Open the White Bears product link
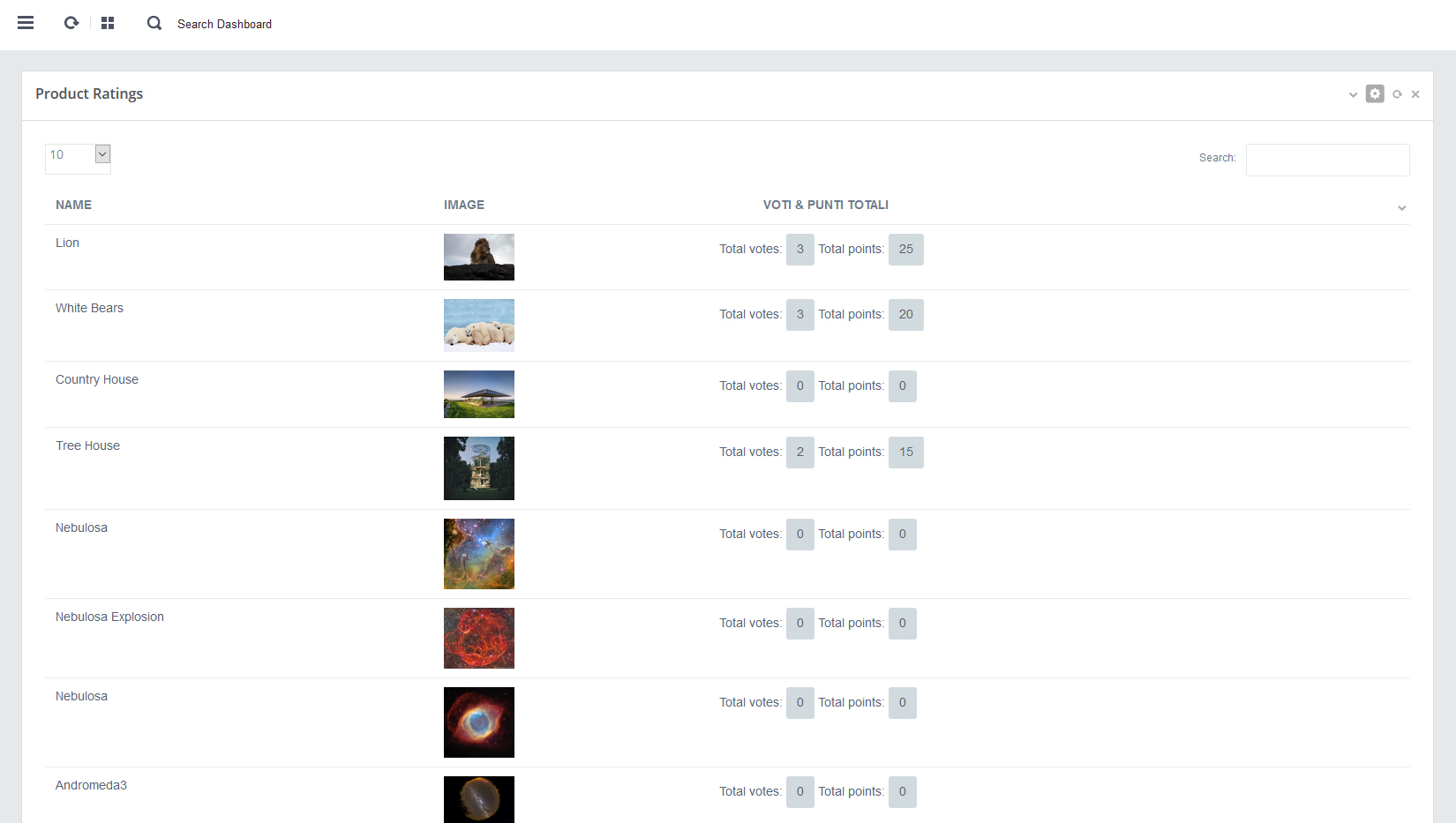 click(x=89, y=308)
